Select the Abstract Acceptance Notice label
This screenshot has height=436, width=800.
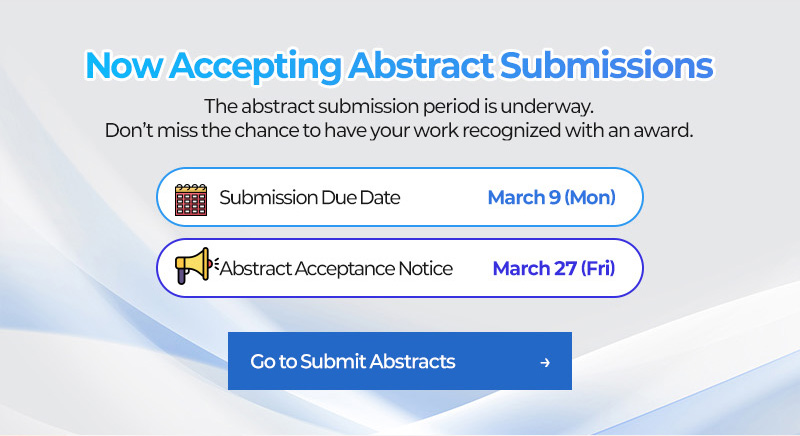tap(336, 268)
